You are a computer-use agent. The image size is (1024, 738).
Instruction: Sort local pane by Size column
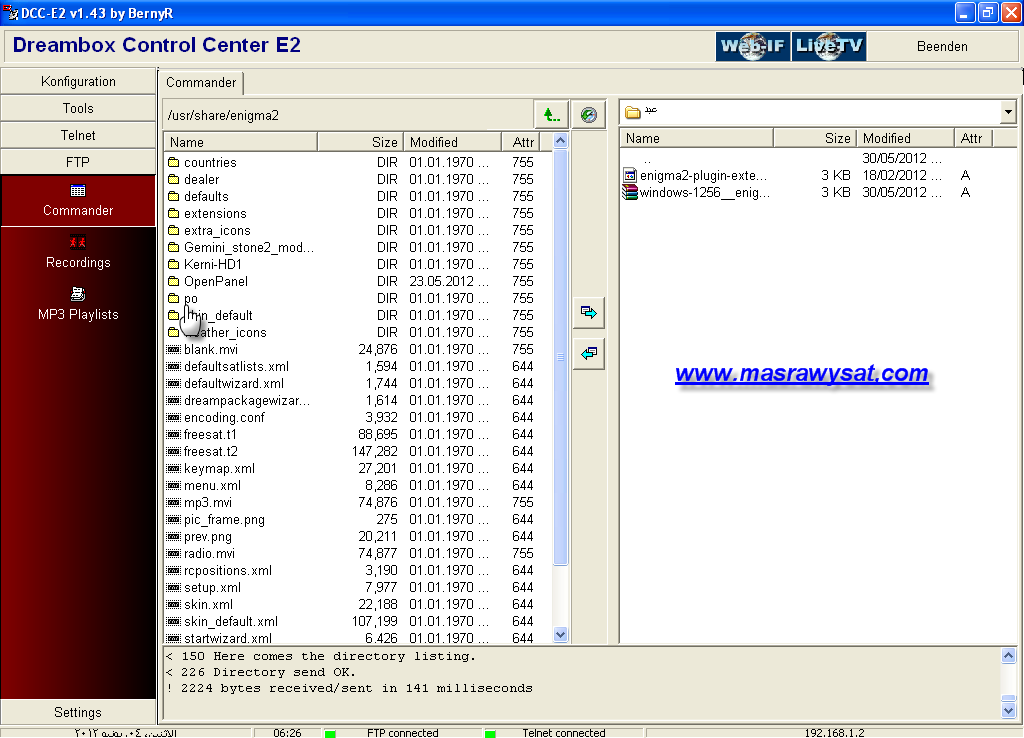(x=815, y=138)
